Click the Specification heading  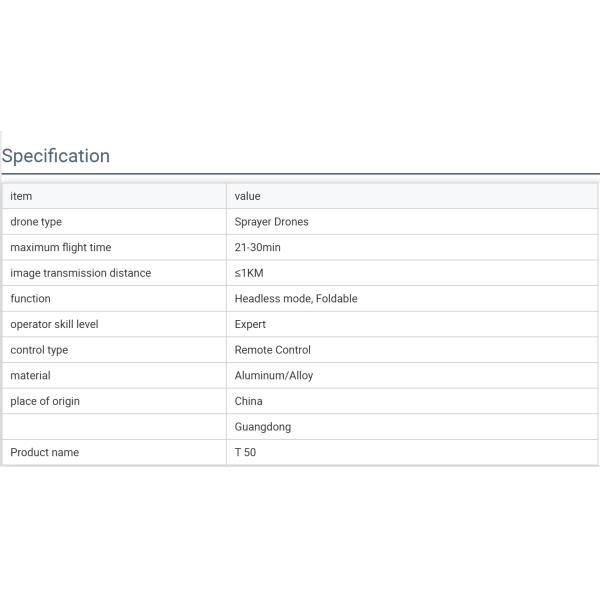pos(56,156)
